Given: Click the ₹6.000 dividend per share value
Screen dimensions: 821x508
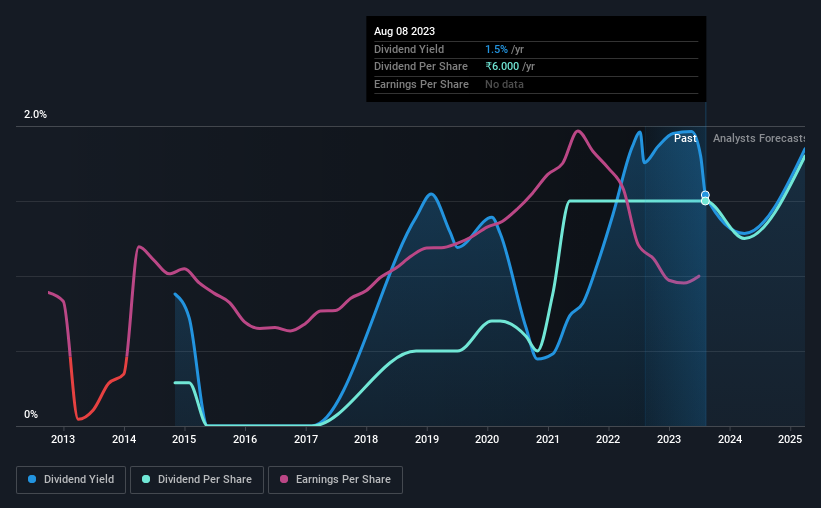Looking at the screenshot, I should coord(502,67).
